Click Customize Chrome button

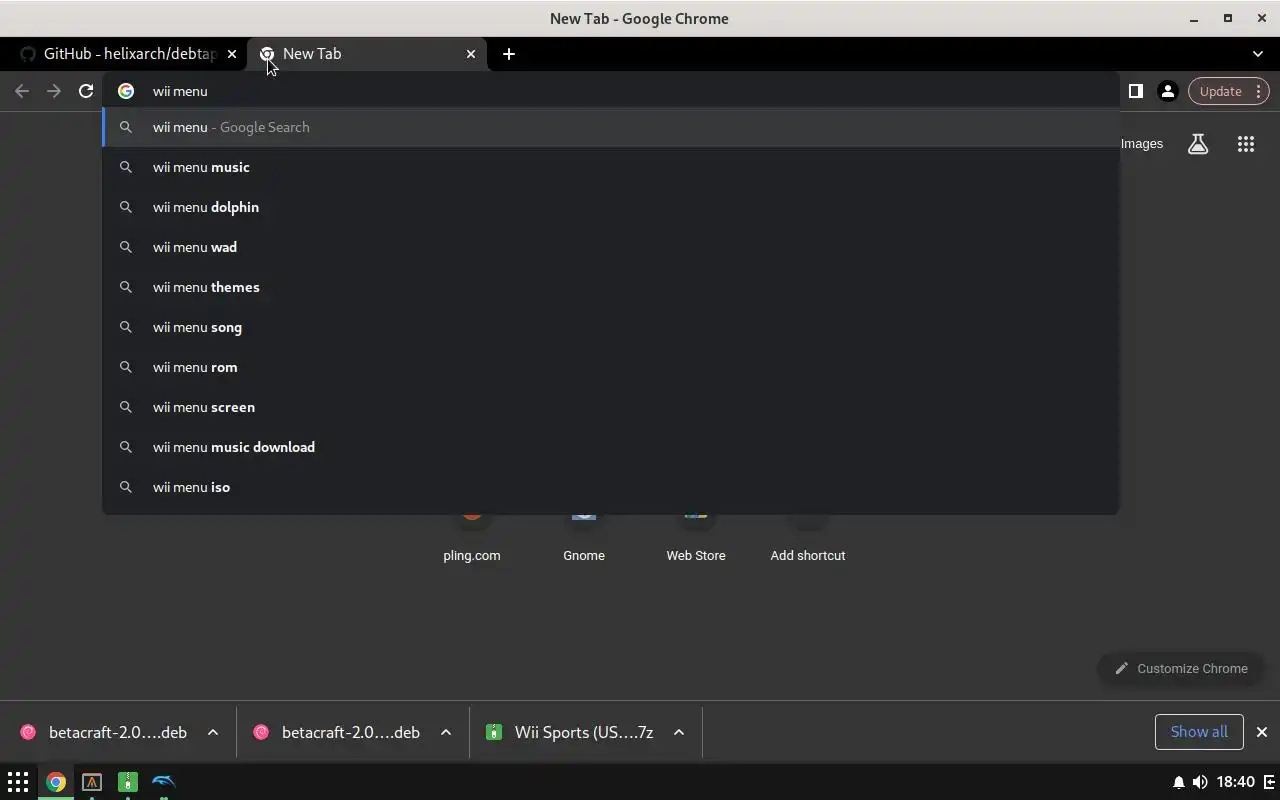tap(1180, 668)
